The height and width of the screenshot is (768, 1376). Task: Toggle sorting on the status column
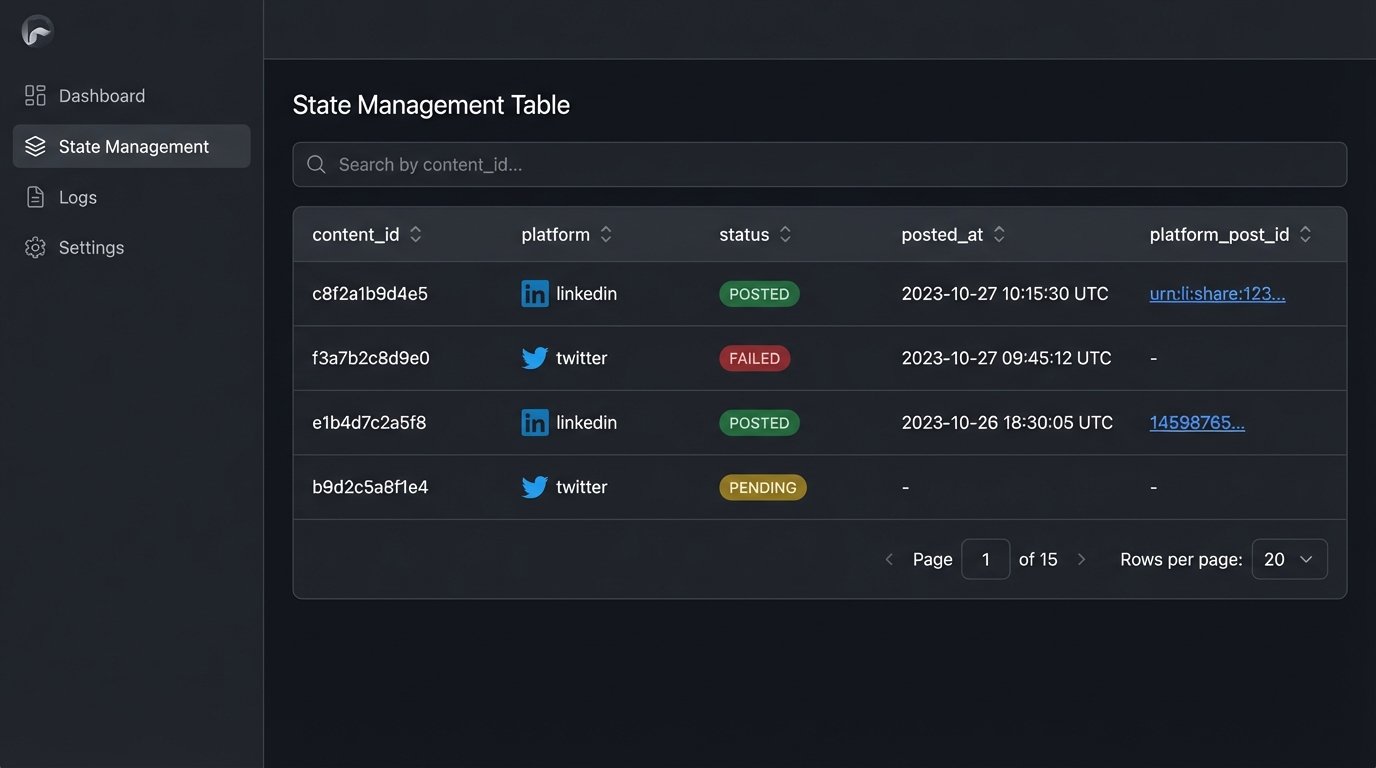point(785,235)
